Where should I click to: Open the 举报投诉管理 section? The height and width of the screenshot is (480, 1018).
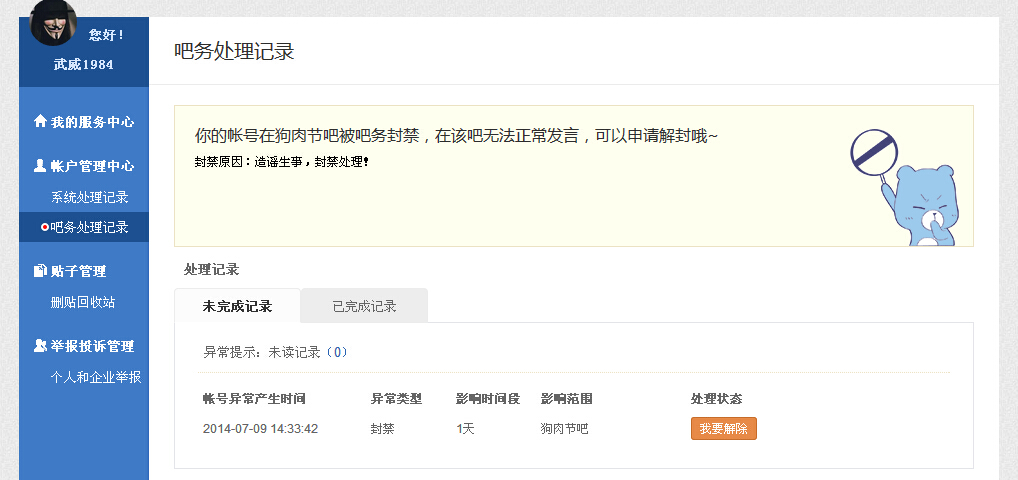[x=92, y=346]
